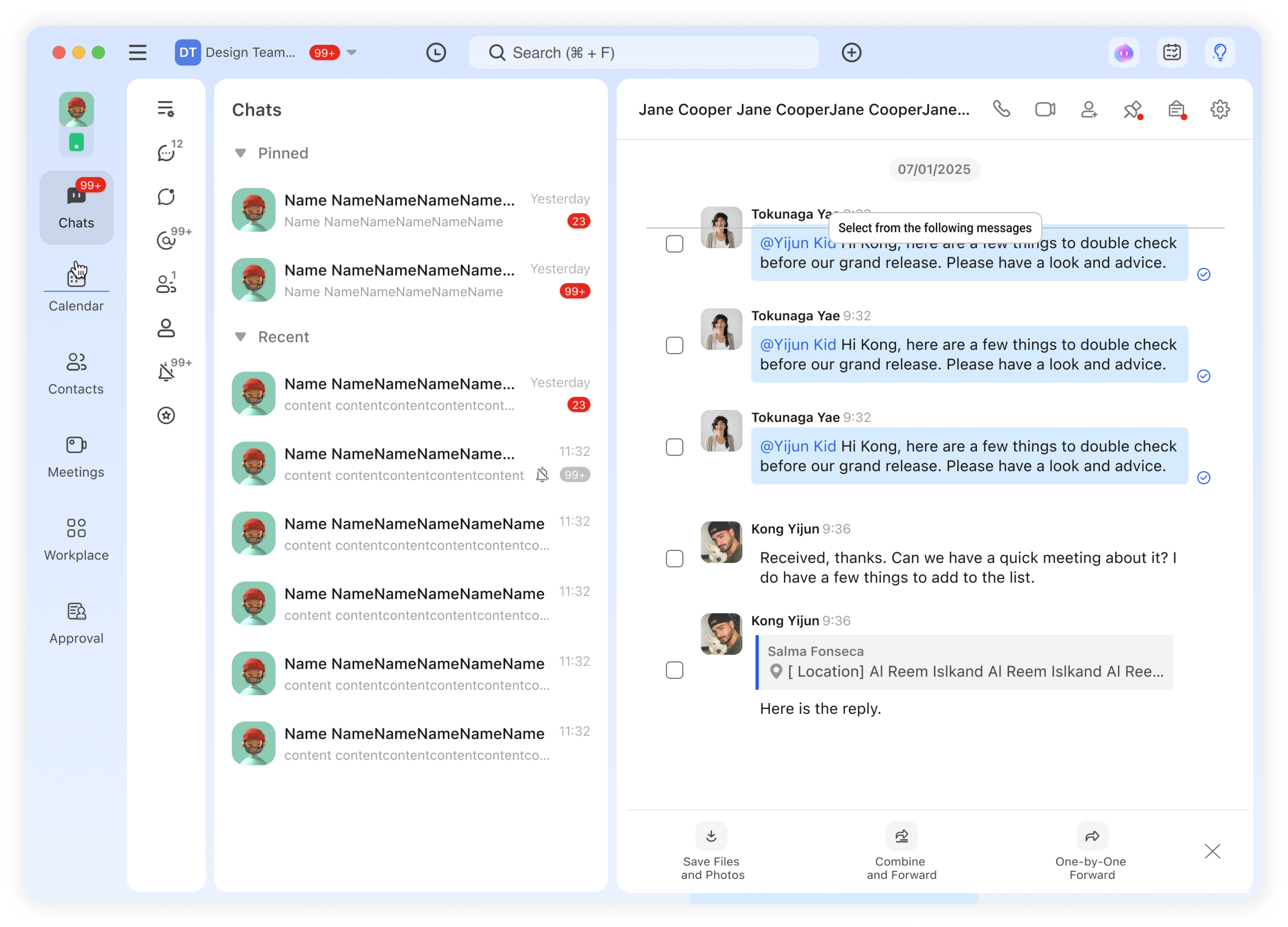Start video call from chat header

pyautogui.click(x=1044, y=109)
